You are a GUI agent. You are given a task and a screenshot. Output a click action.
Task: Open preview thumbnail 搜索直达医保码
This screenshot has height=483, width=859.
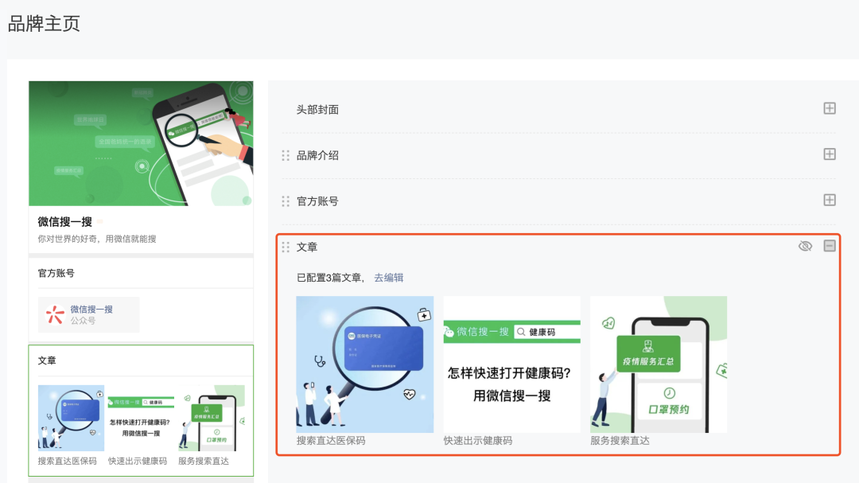pos(71,418)
